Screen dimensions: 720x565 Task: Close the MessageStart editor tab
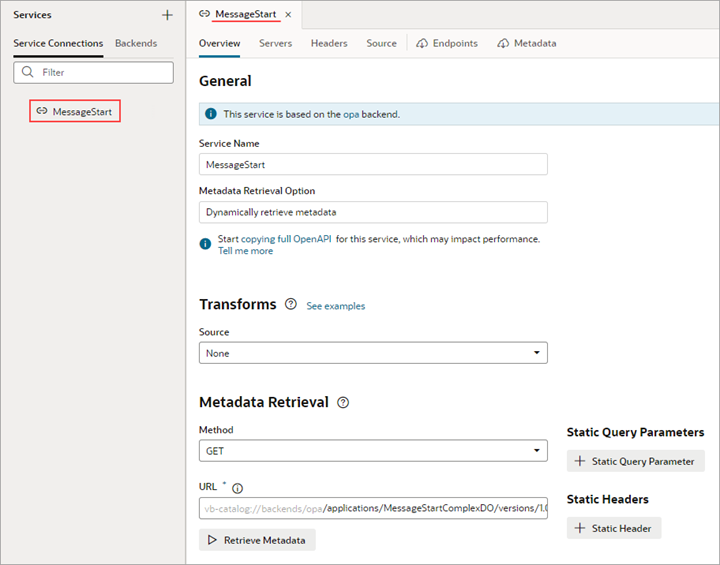coord(288,15)
